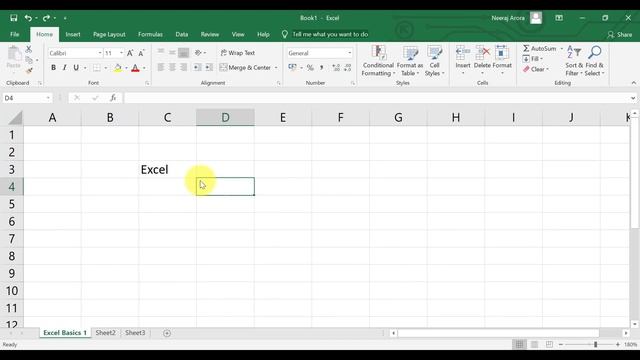The image size is (640, 360).
Task: Open the Merge & Center dropdown arrow
Action: coord(276,68)
